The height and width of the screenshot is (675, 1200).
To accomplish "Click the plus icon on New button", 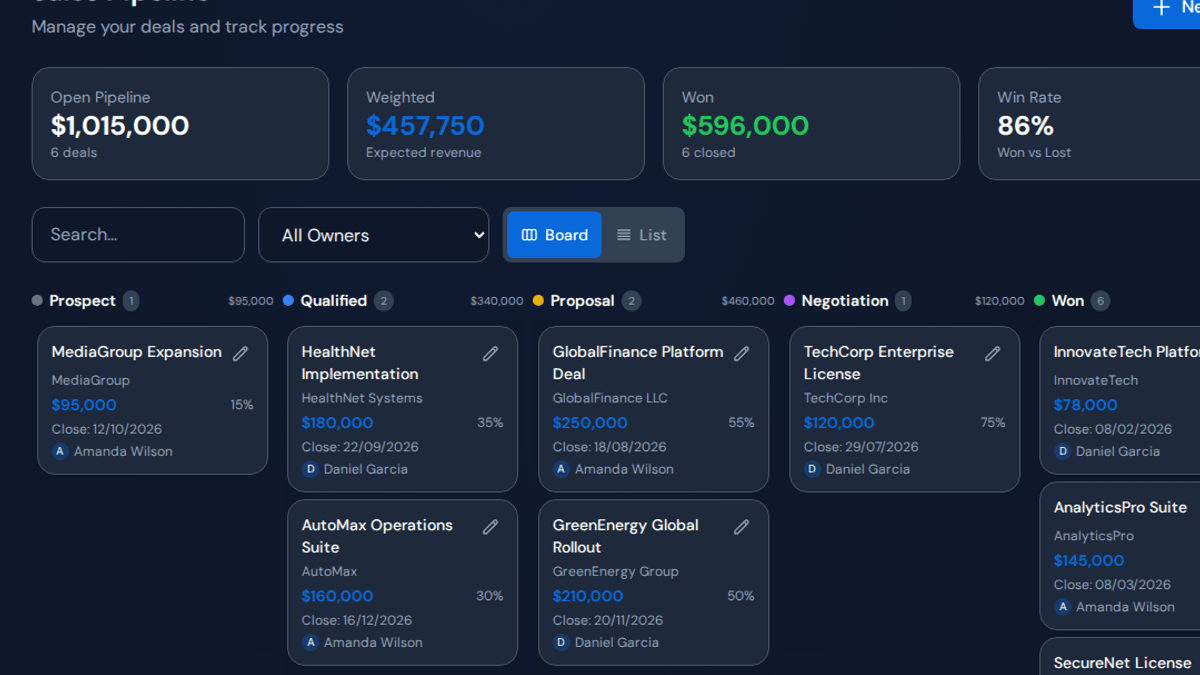I will (1161, 8).
